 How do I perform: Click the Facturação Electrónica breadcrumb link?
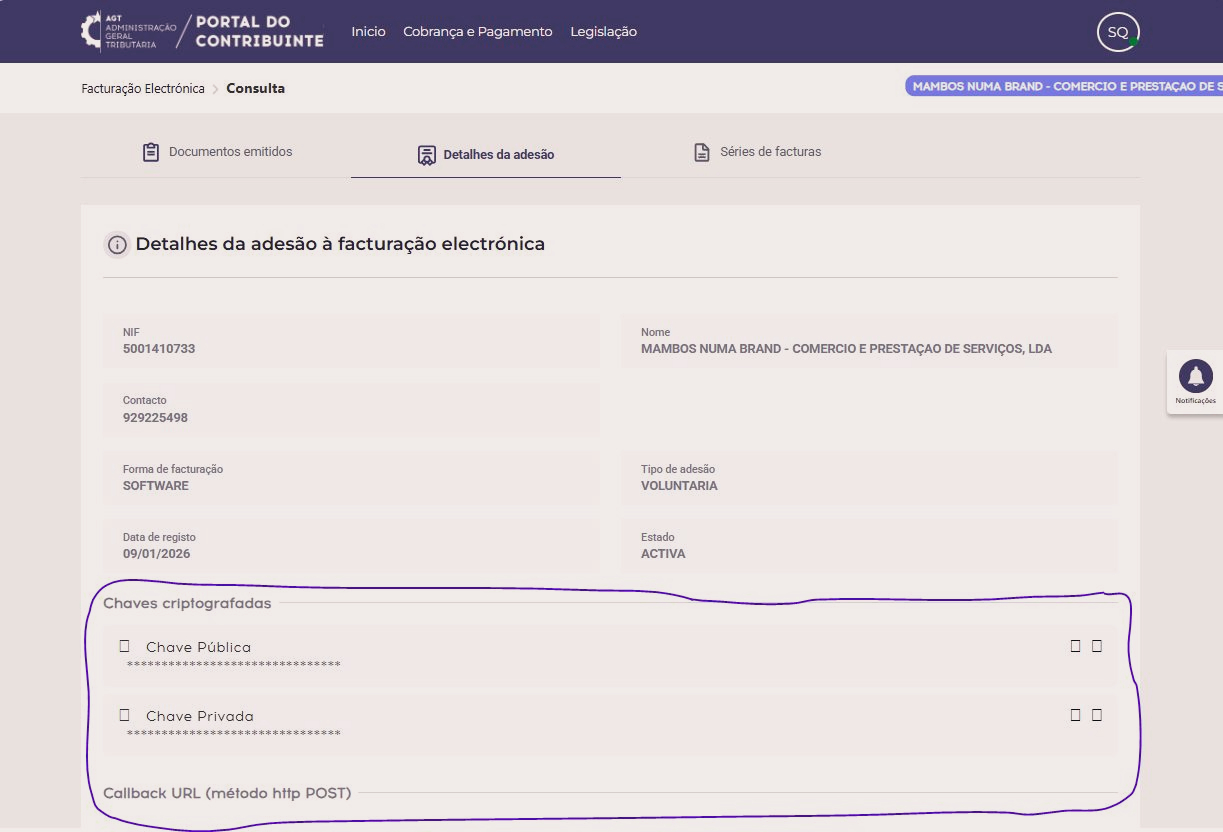[143, 89]
